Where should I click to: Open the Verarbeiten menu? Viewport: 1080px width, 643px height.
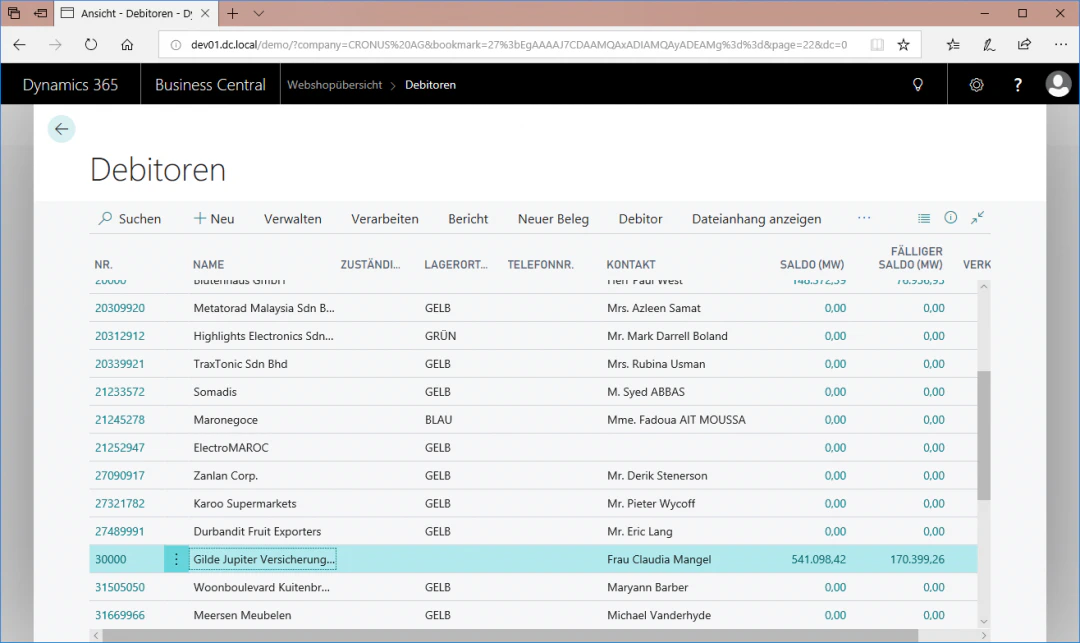point(384,219)
